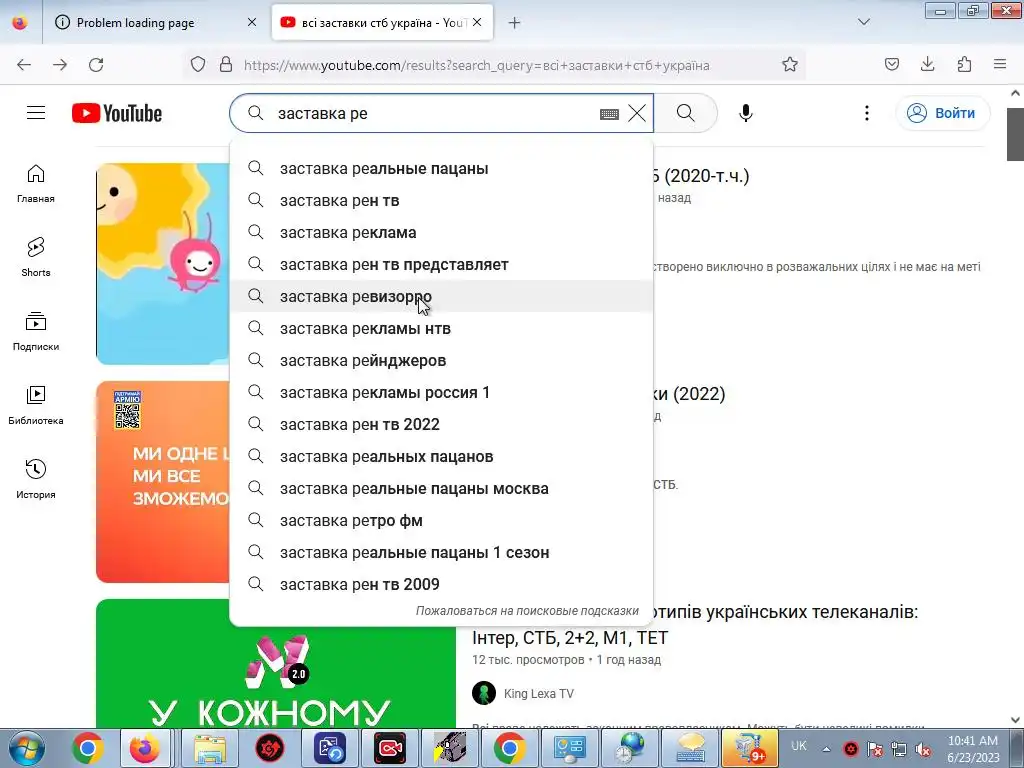1024x768 pixels.
Task: Open the three-dot settings menu
Action: pyautogui.click(x=867, y=113)
